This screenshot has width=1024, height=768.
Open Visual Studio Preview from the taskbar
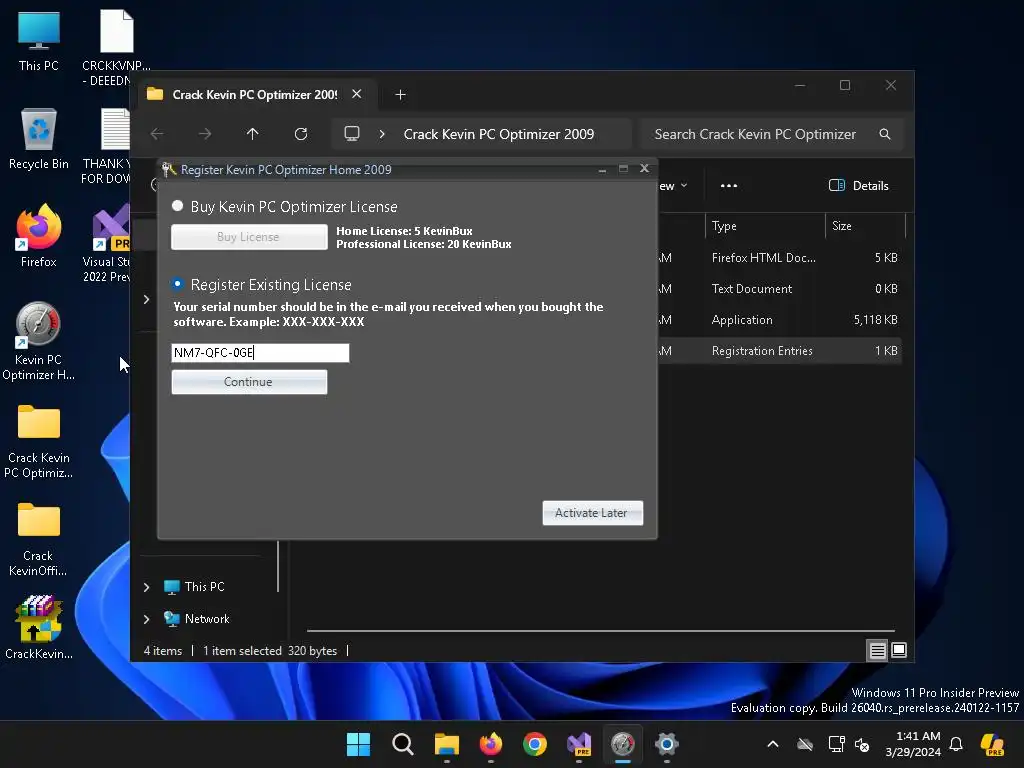click(x=579, y=744)
